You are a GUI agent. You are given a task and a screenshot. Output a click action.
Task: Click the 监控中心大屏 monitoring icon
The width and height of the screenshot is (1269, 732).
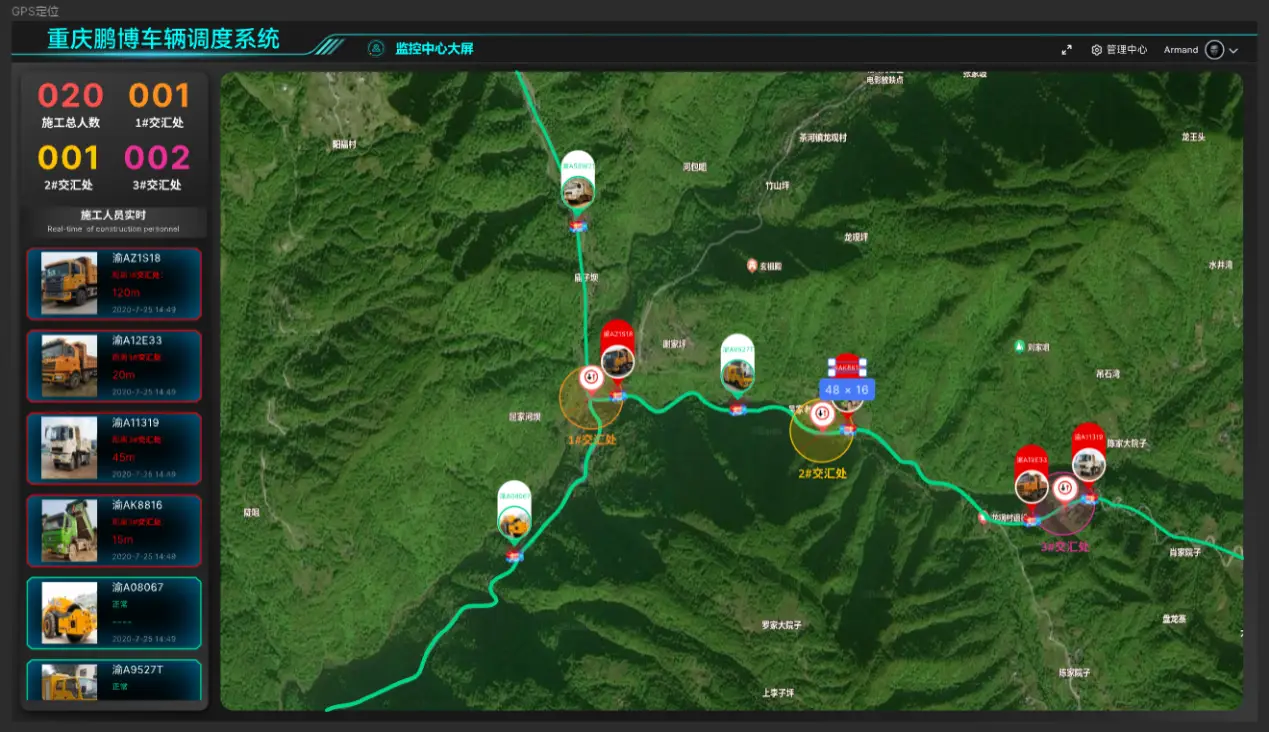[x=376, y=48]
